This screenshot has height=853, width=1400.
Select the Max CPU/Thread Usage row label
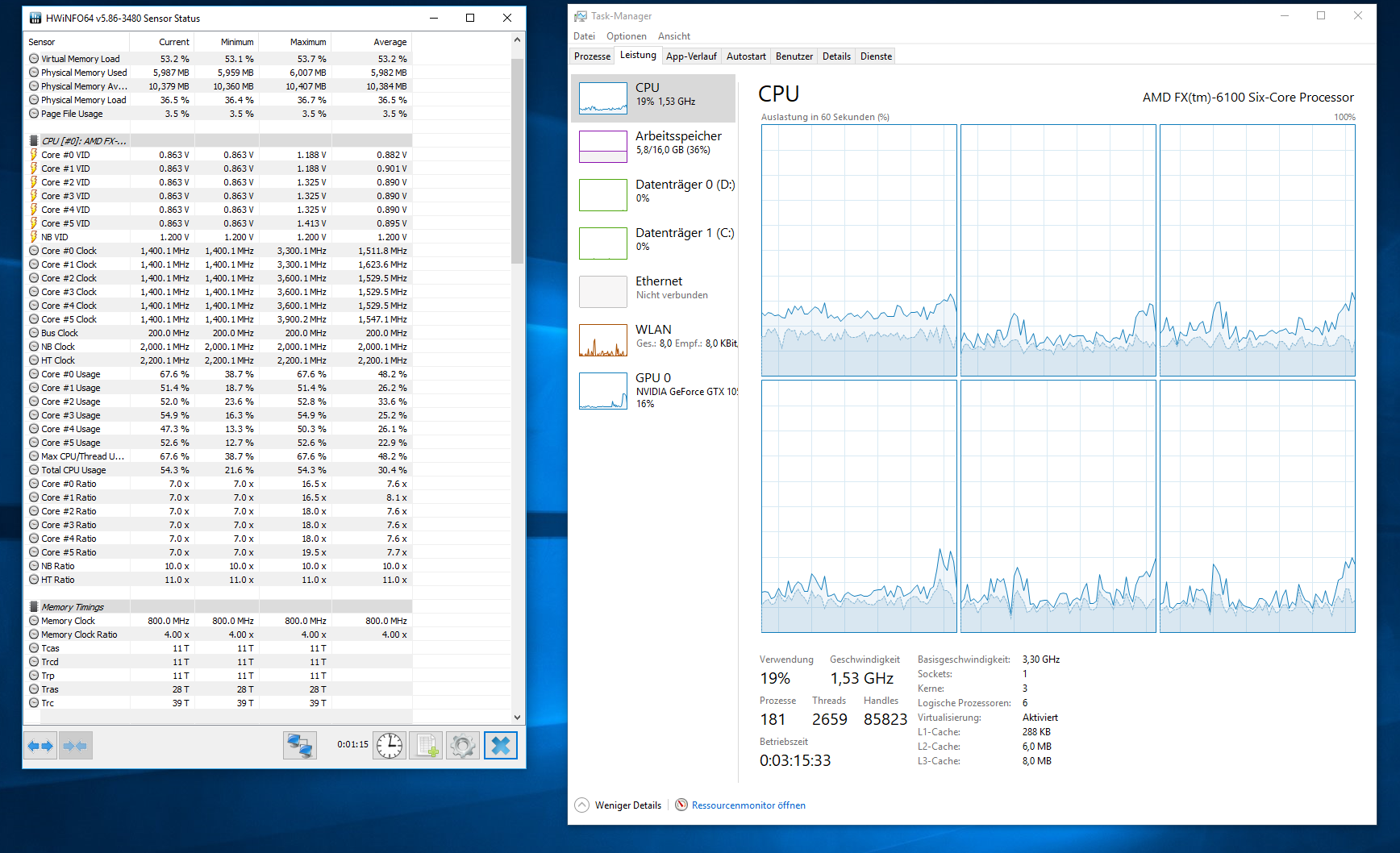[x=82, y=456]
